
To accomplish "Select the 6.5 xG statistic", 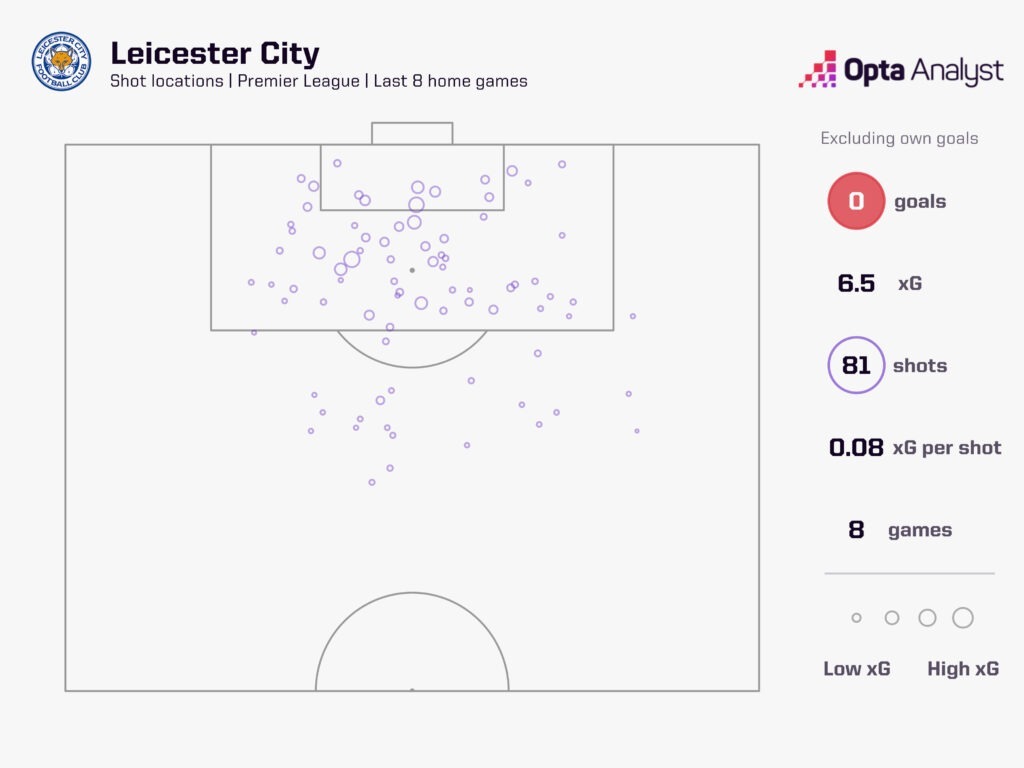I will [856, 283].
